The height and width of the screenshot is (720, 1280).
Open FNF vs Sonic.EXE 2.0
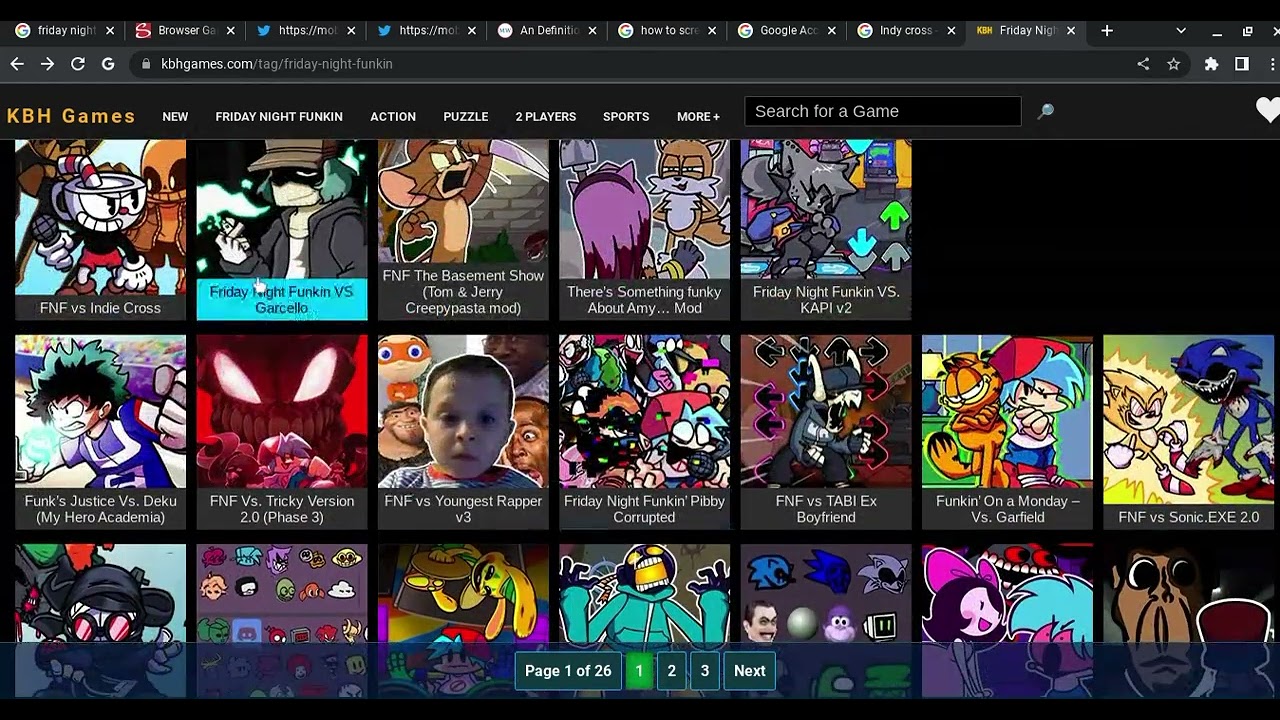[1188, 432]
